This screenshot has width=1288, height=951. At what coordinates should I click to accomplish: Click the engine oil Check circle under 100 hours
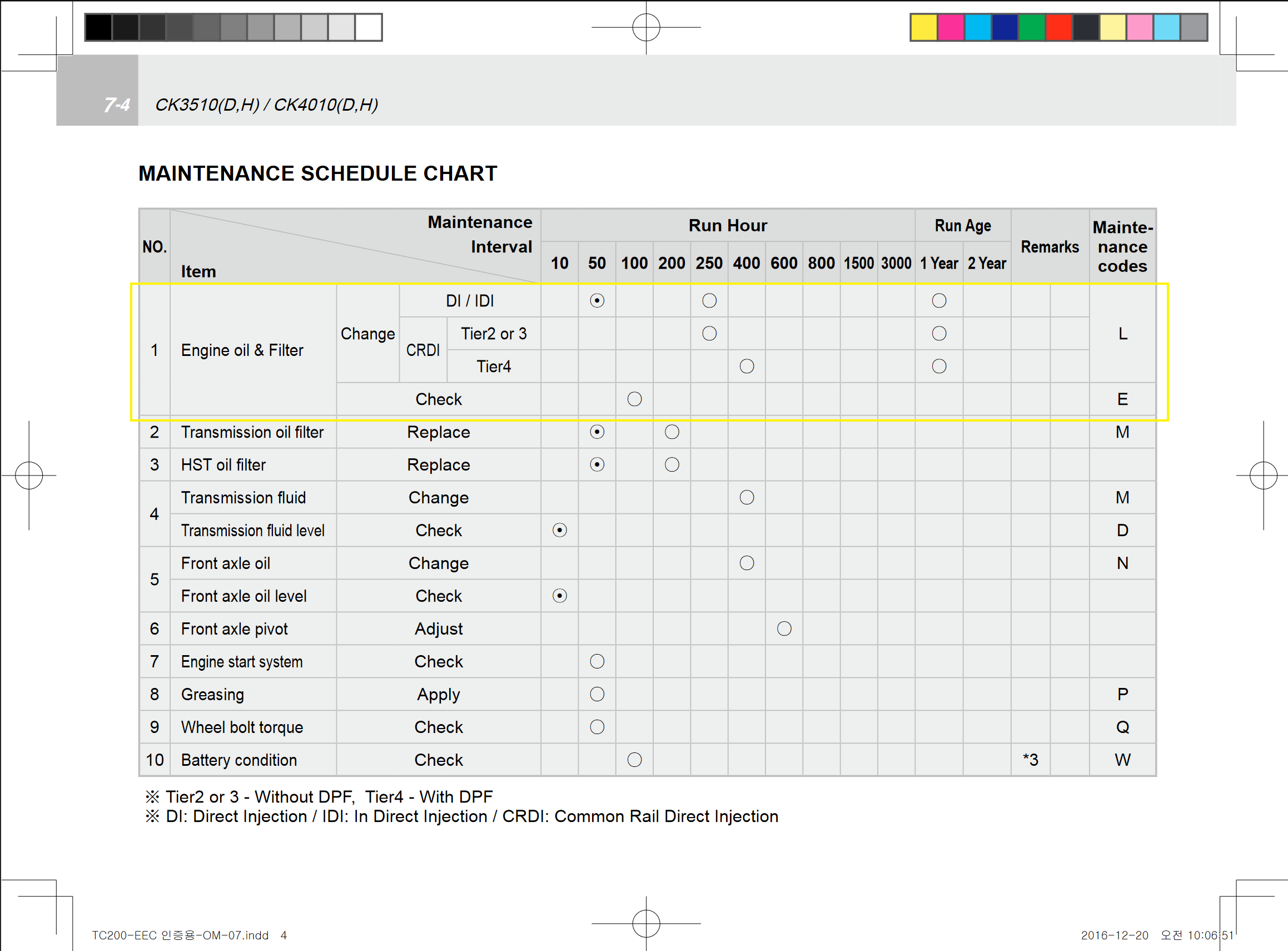pos(634,399)
